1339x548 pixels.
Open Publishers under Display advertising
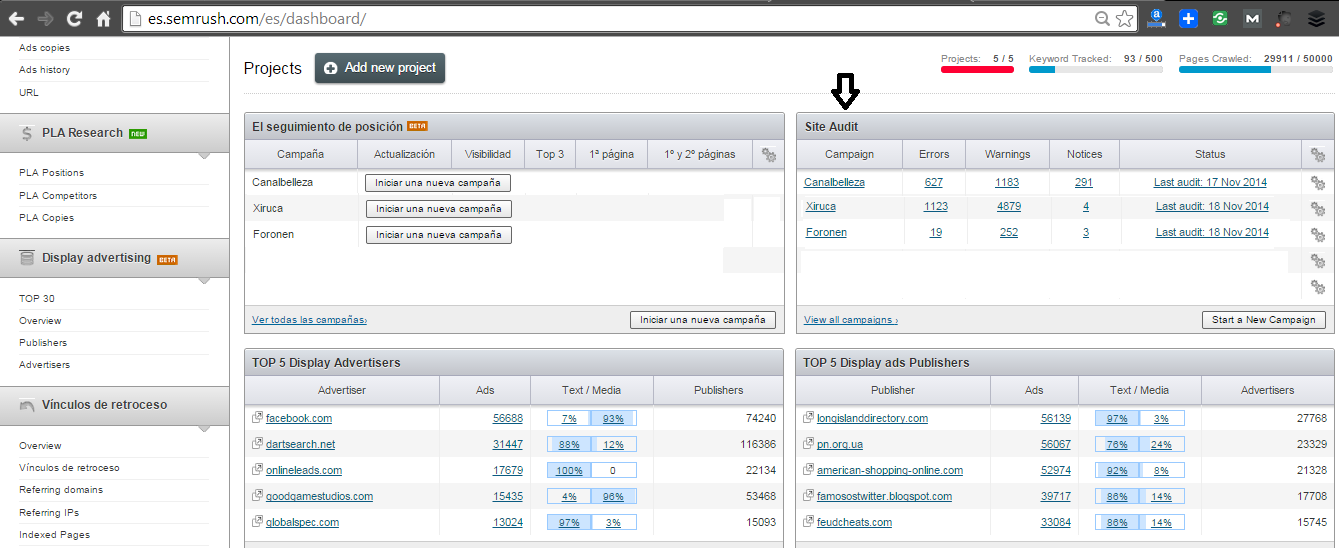tap(43, 343)
